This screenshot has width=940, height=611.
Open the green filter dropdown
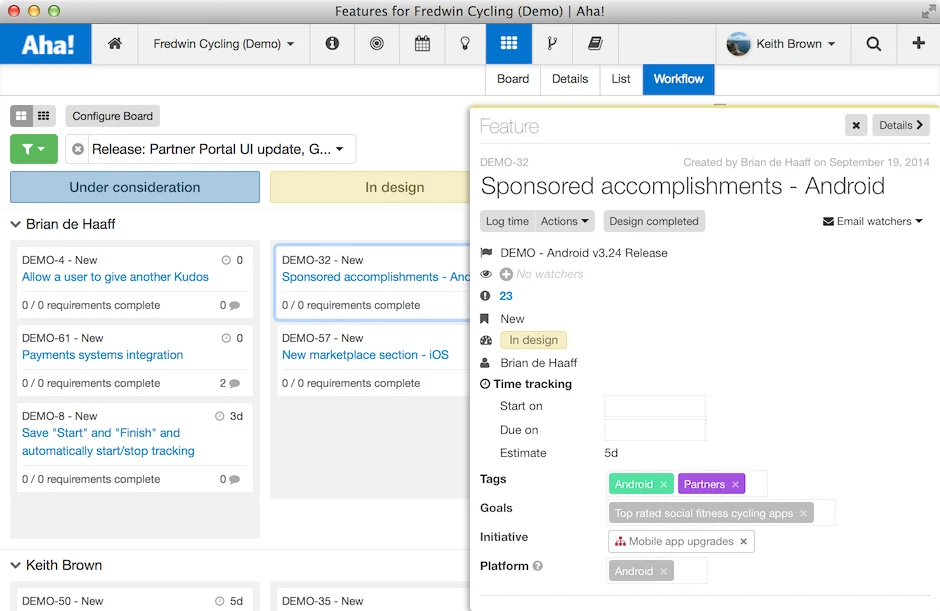click(34, 149)
